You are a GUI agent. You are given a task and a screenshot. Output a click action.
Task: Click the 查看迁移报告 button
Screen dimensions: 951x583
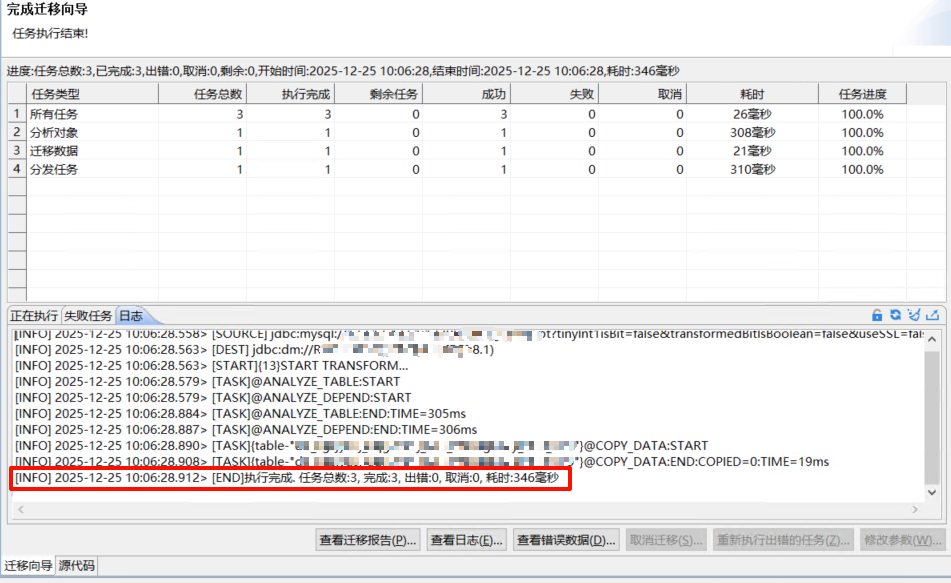click(367, 541)
